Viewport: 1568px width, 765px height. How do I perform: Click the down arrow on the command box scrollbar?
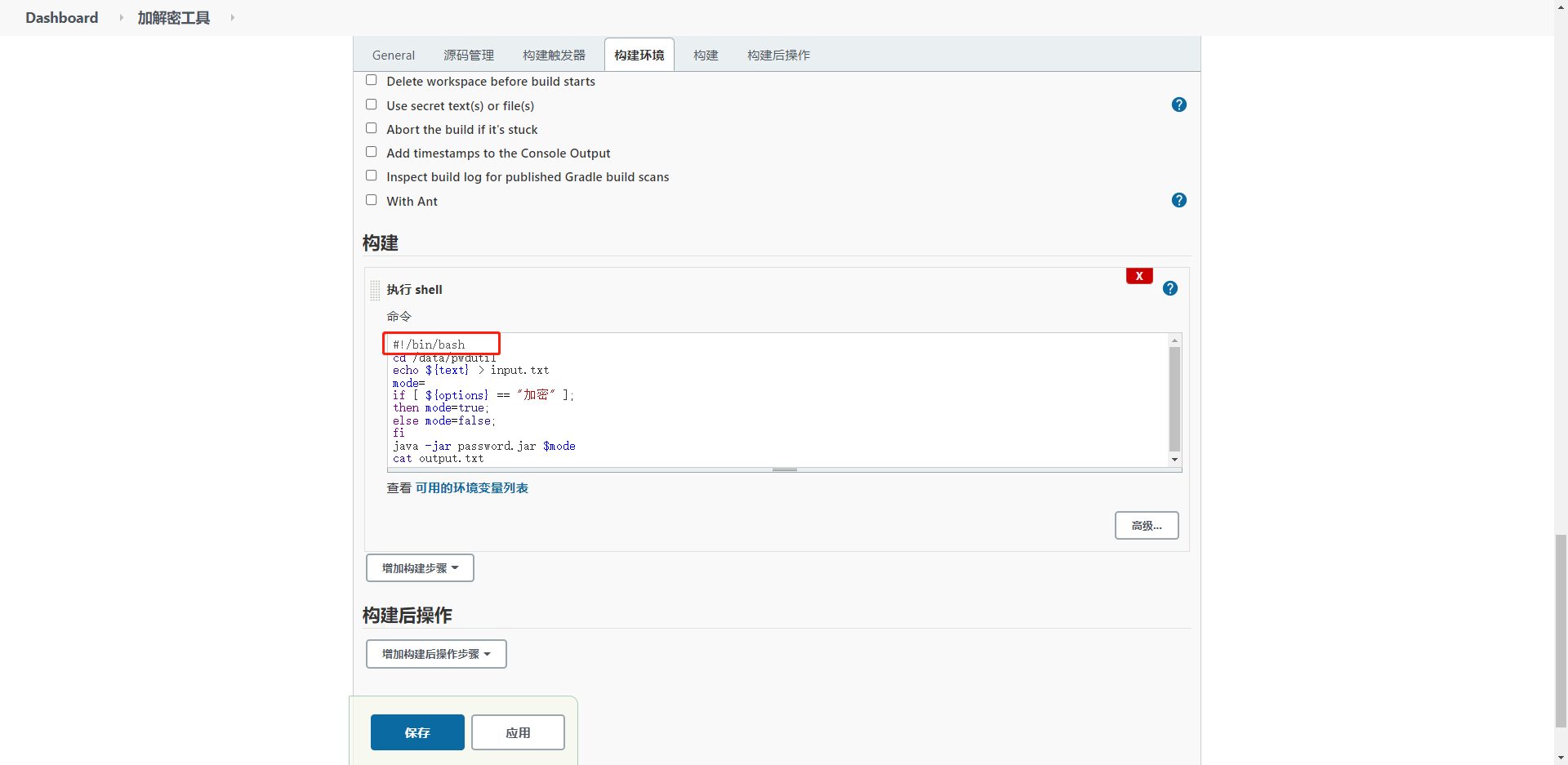point(1174,460)
